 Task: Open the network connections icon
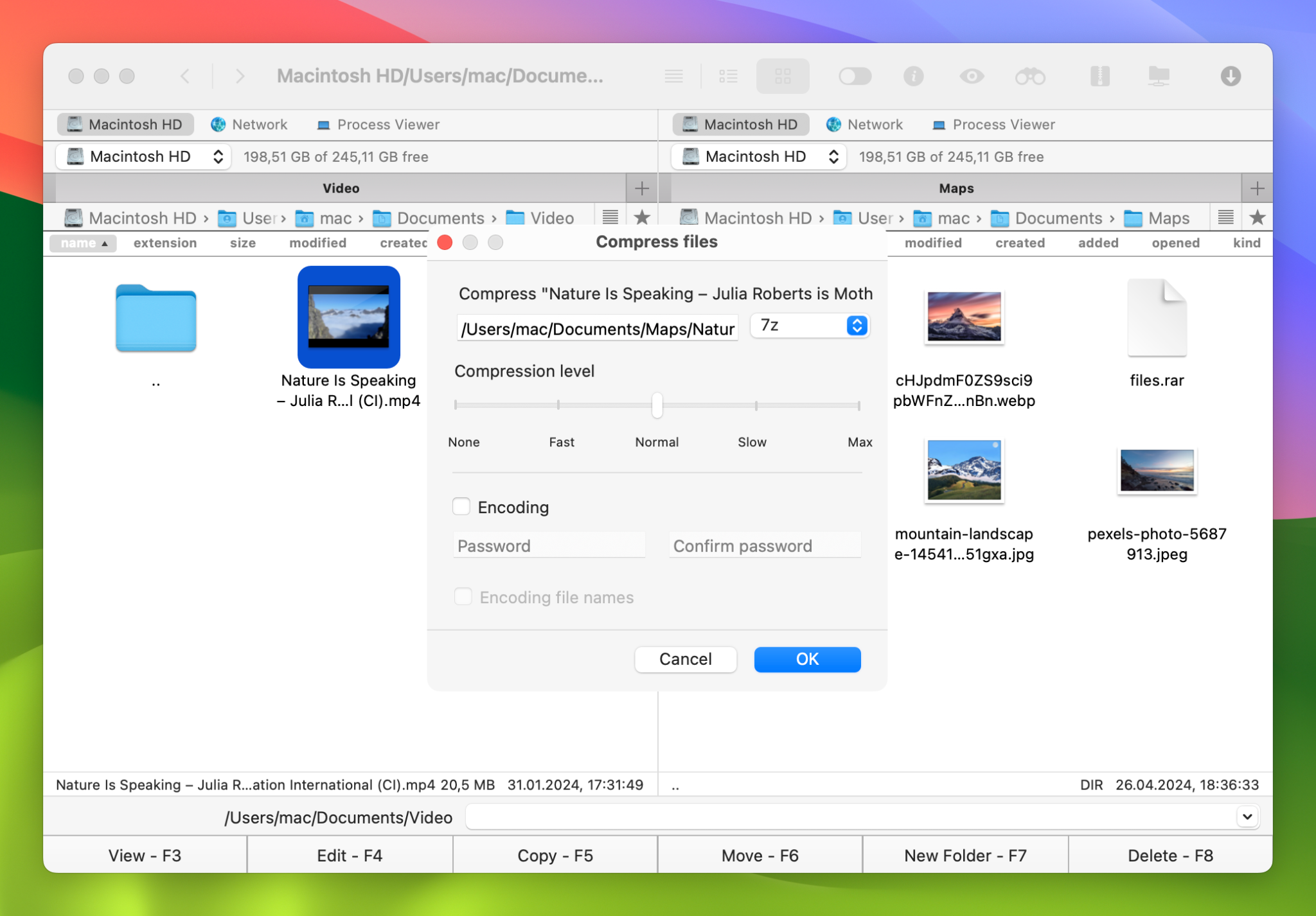coord(1160,76)
